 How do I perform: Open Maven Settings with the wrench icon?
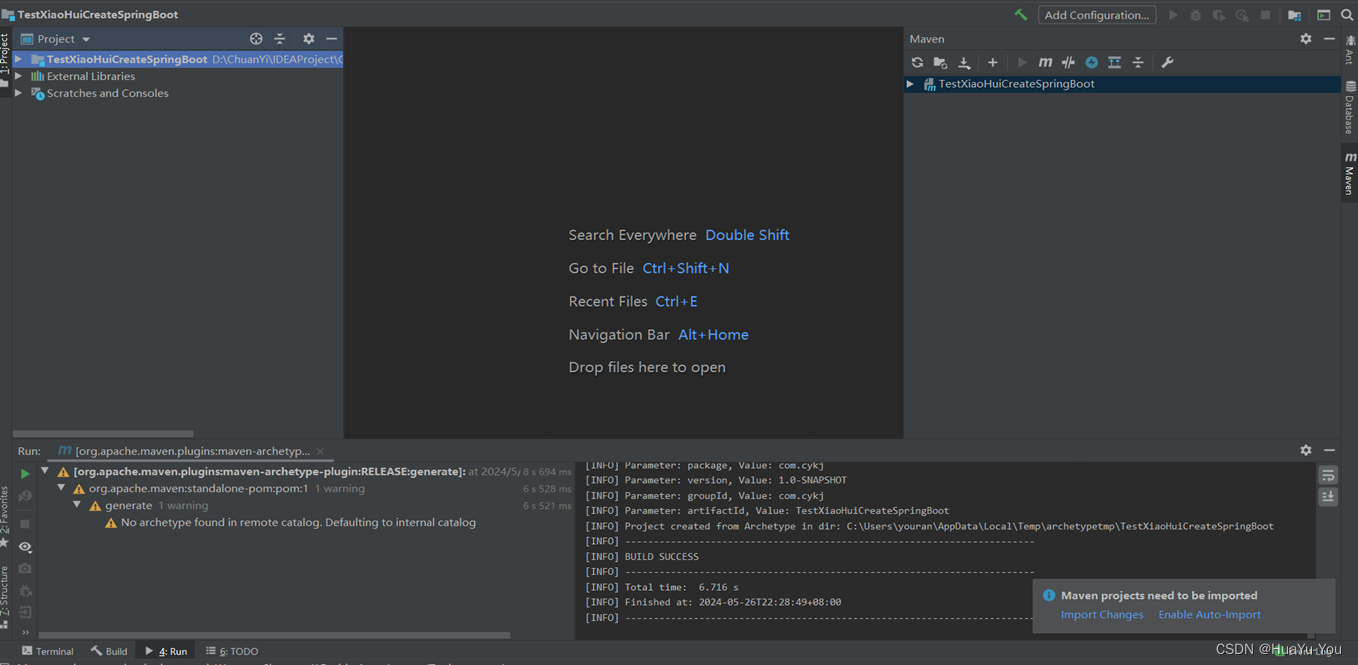click(1167, 62)
